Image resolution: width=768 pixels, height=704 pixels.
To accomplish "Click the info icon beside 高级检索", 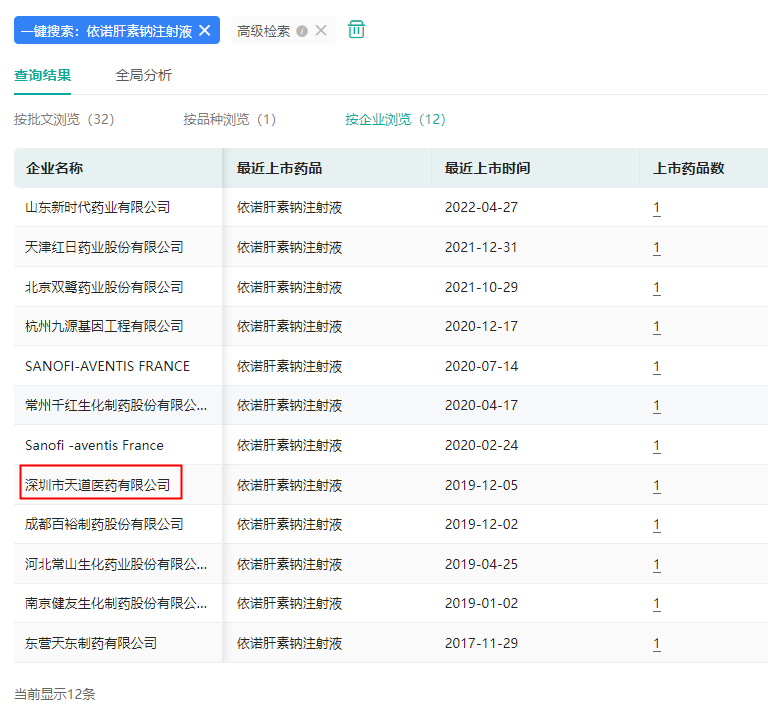I will 302,31.
